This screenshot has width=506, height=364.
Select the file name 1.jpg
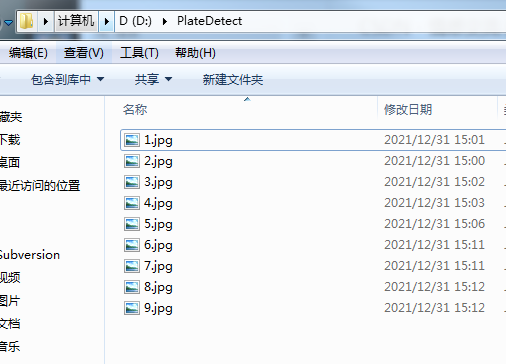(x=158, y=140)
